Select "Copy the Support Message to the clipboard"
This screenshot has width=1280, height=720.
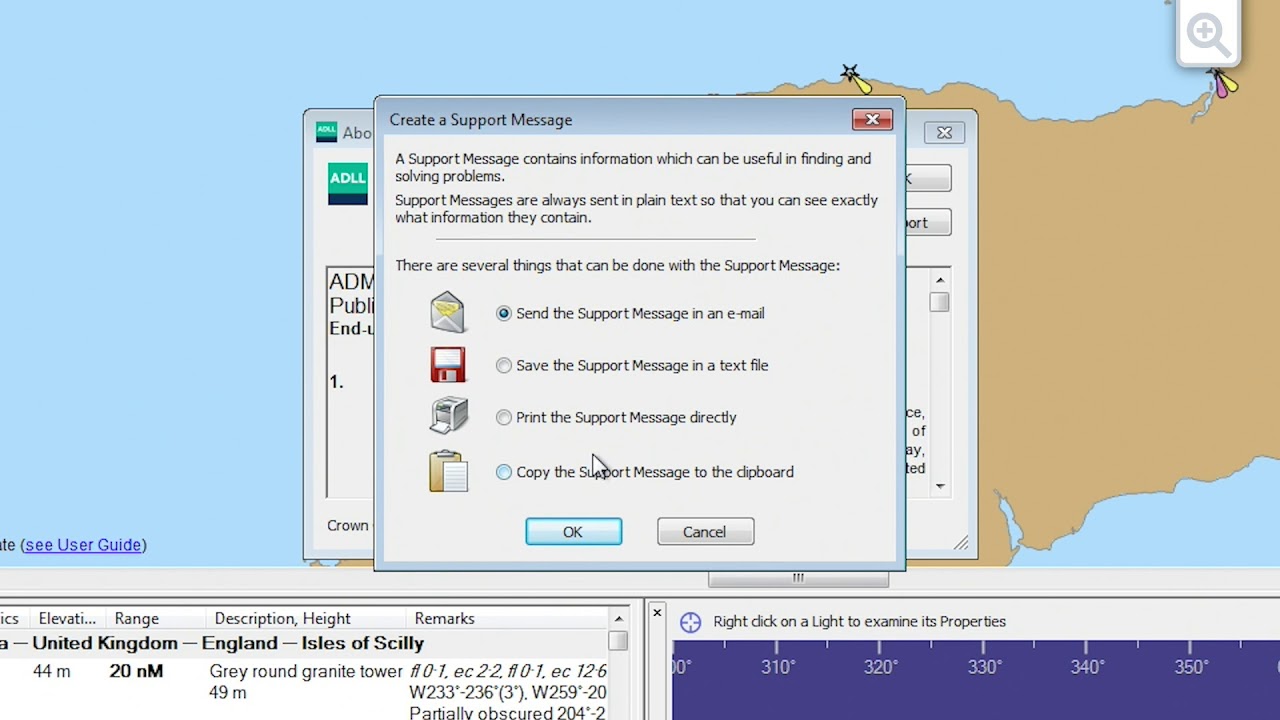pyautogui.click(x=504, y=471)
